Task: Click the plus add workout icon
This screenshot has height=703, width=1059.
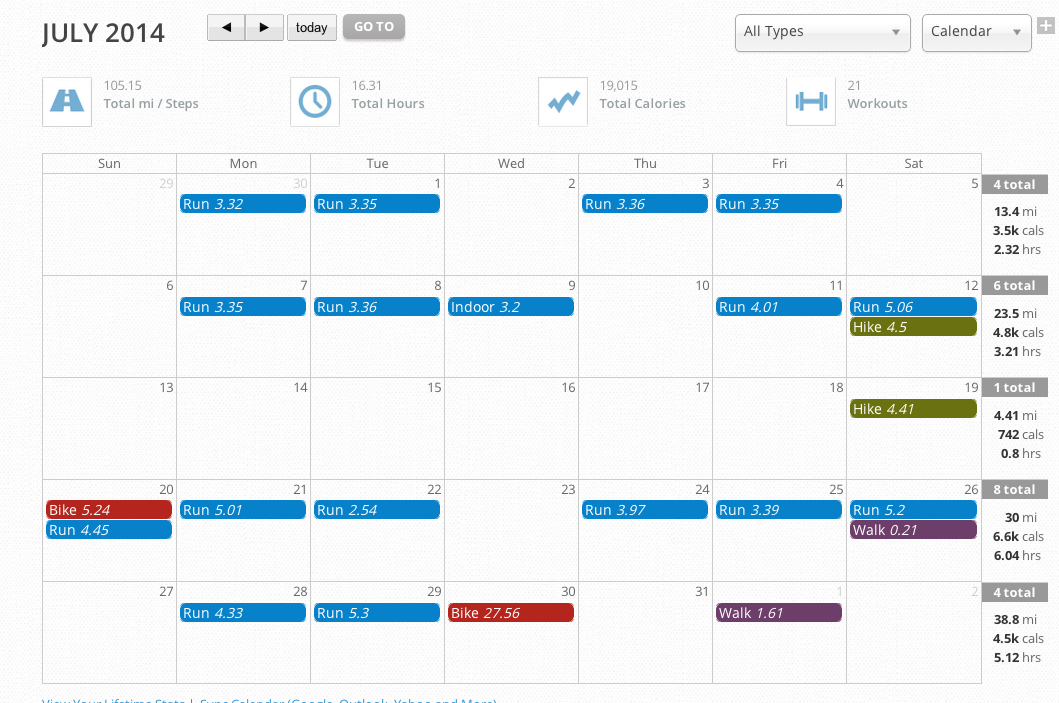Action: (1046, 26)
